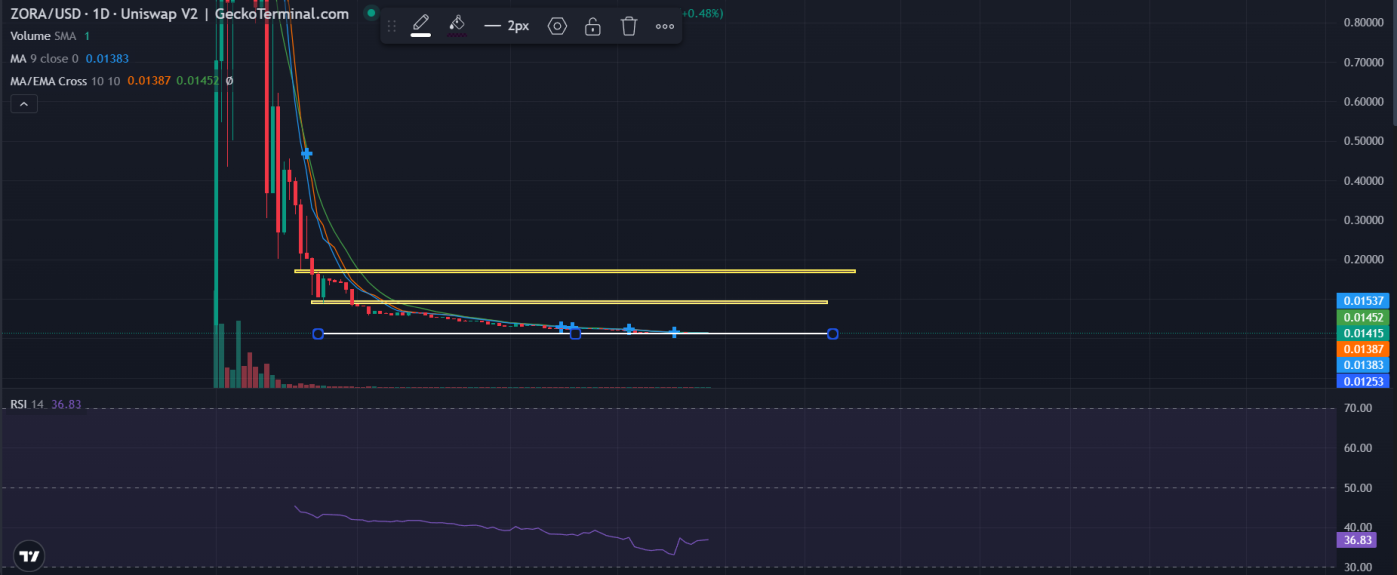Screen dimensions: 1397x575
Task: Click green market status dot
Action: click(371, 14)
